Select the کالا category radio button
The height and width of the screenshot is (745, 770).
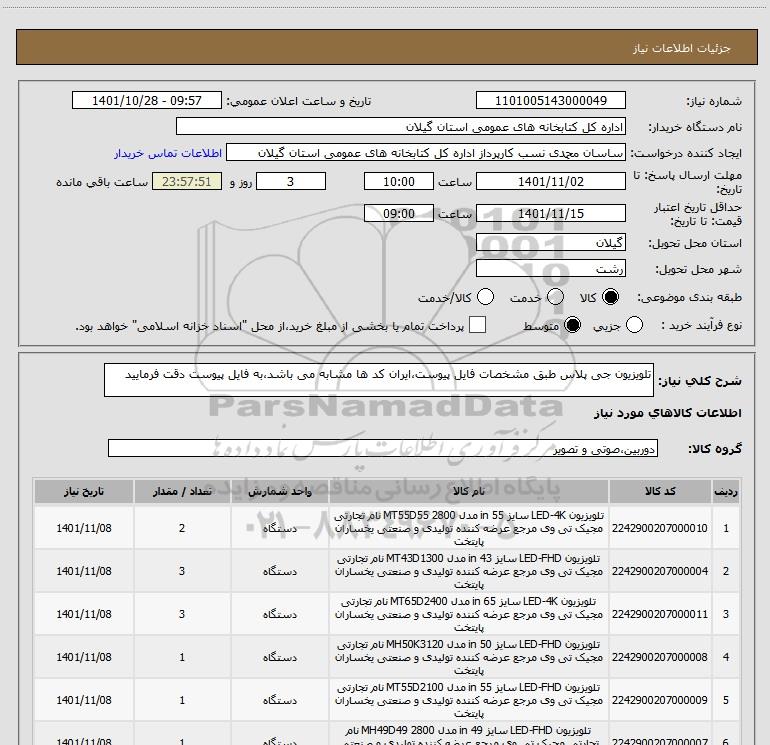(x=610, y=297)
